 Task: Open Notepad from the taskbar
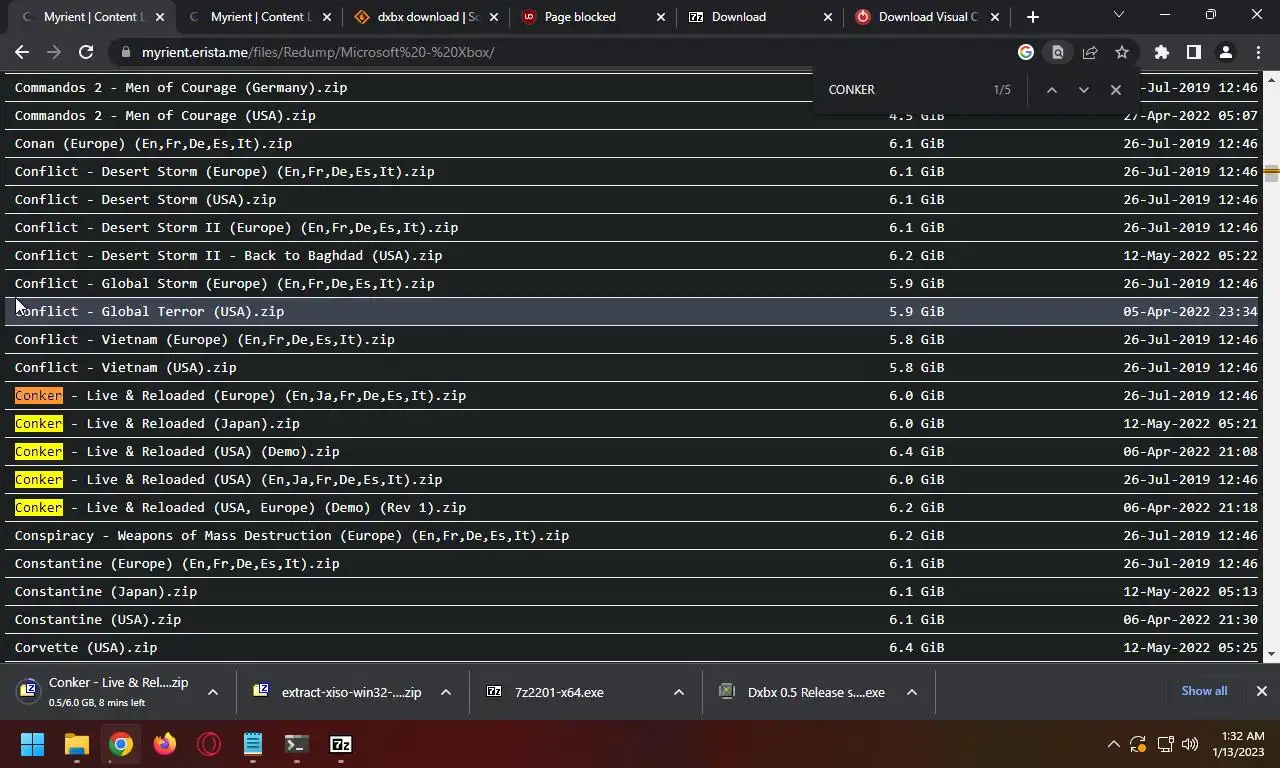tap(253, 744)
